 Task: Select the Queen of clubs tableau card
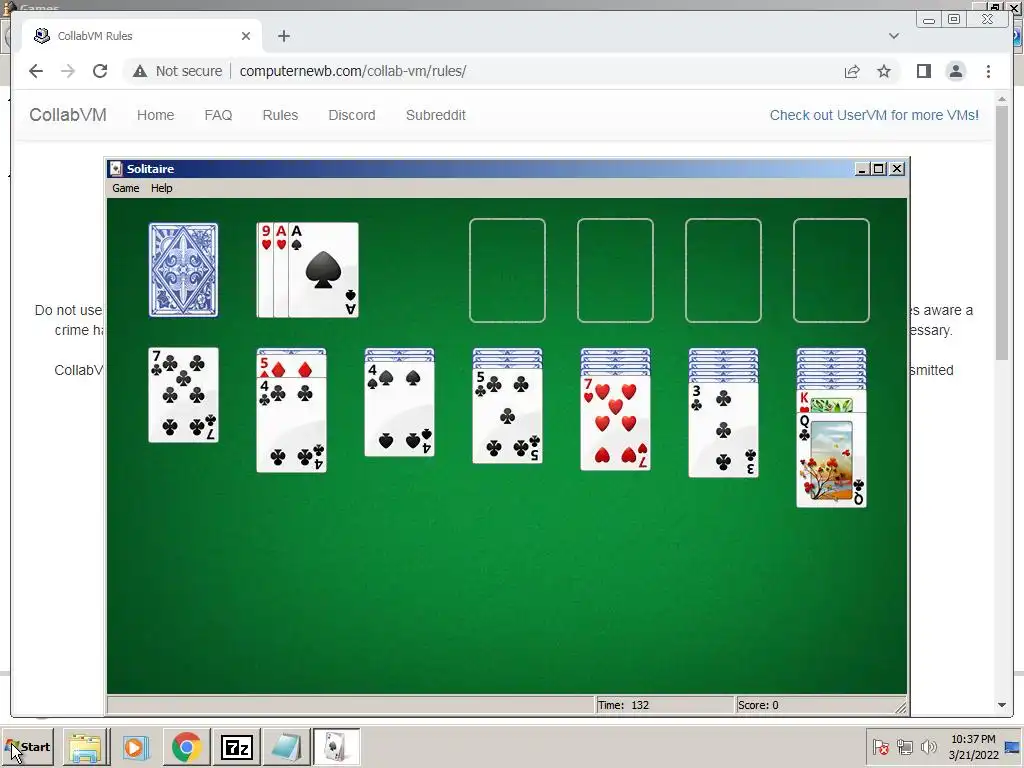pos(831,460)
